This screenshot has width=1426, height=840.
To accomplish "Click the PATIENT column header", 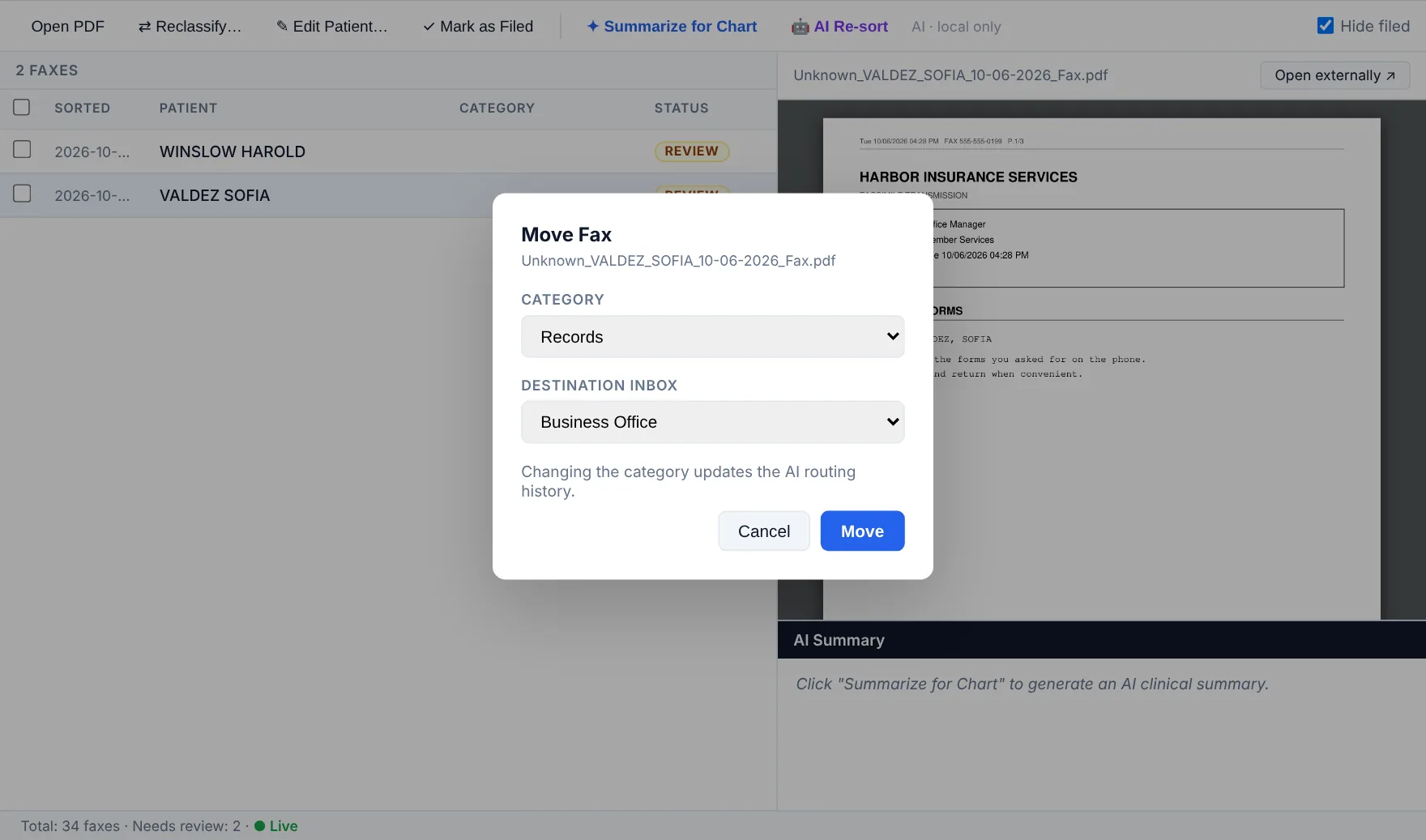I will 188,108.
